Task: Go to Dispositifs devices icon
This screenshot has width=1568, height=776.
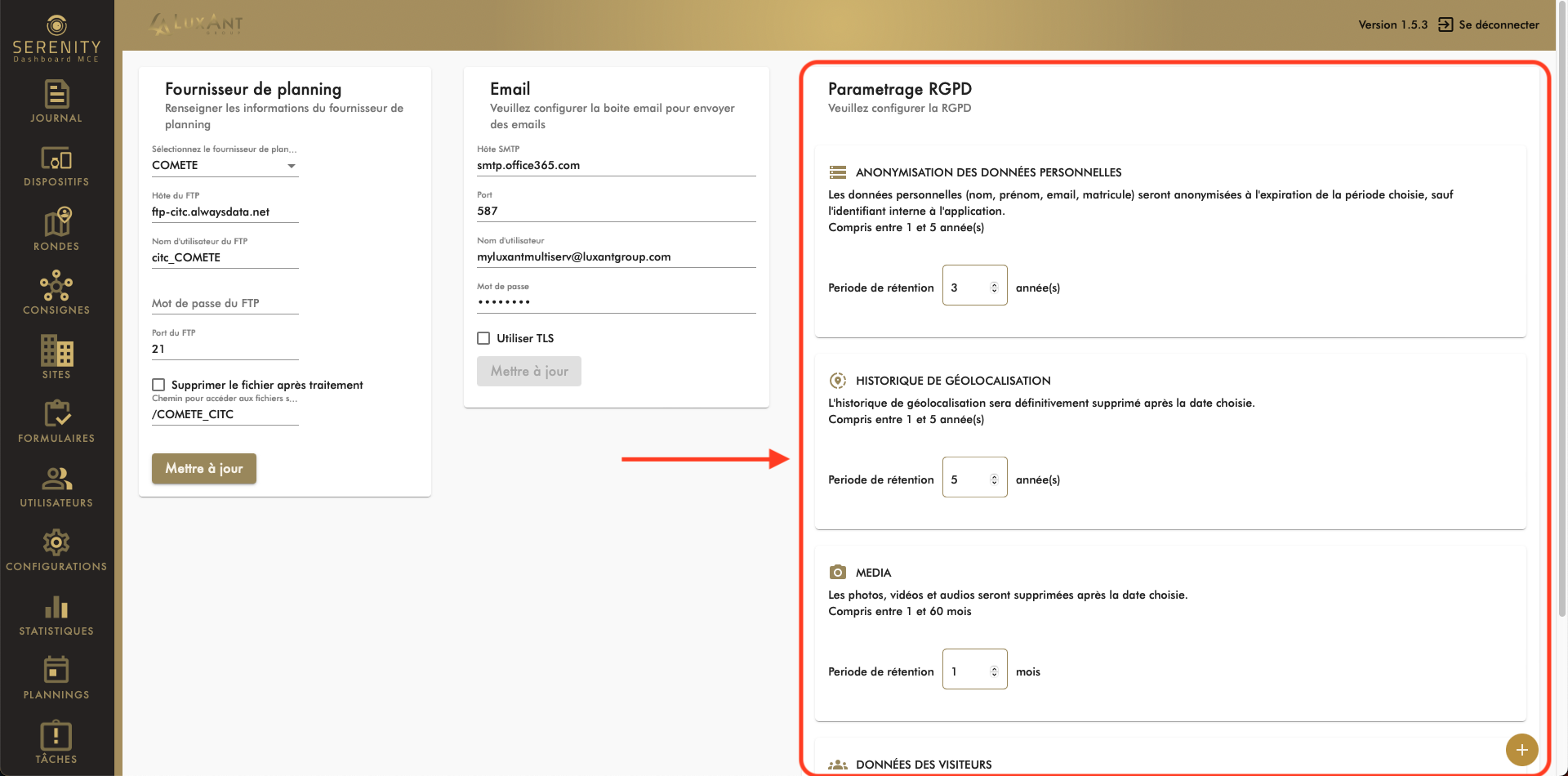Action: 56,158
